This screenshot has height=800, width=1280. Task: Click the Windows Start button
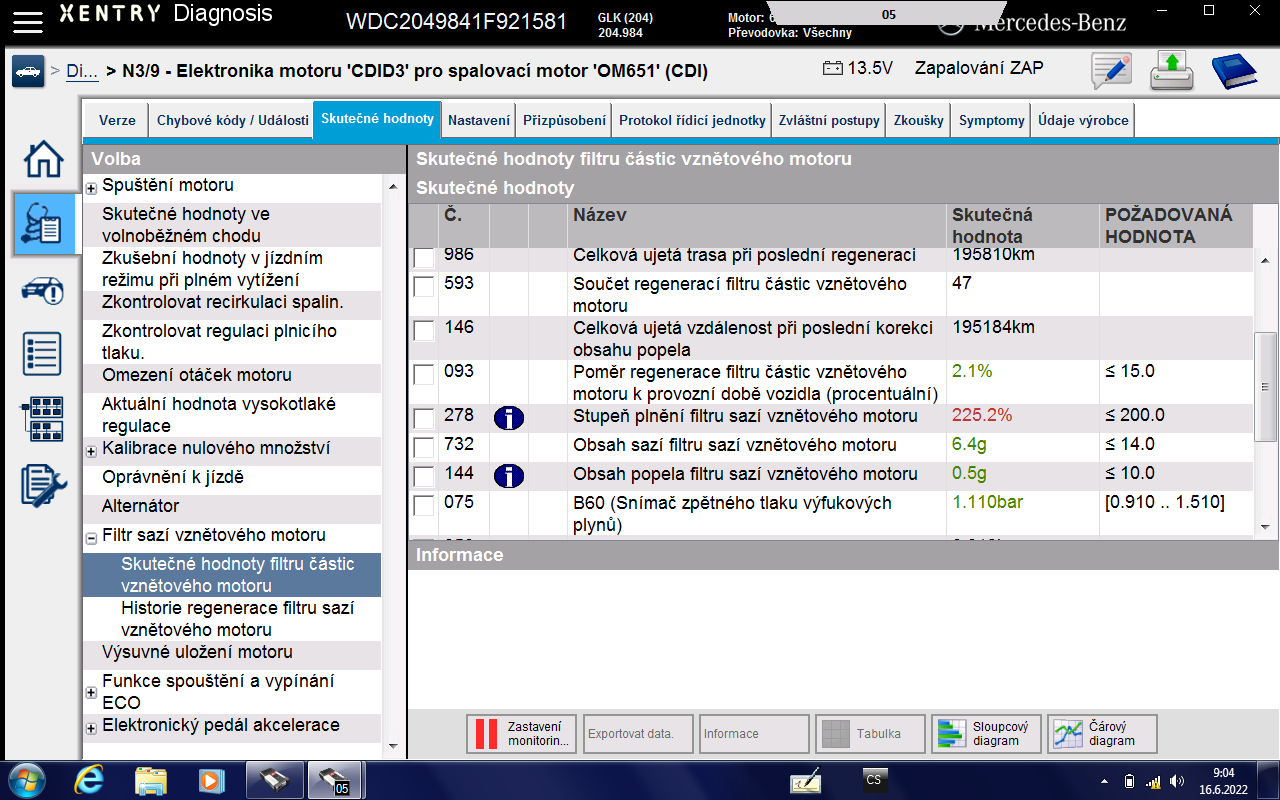[27, 779]
